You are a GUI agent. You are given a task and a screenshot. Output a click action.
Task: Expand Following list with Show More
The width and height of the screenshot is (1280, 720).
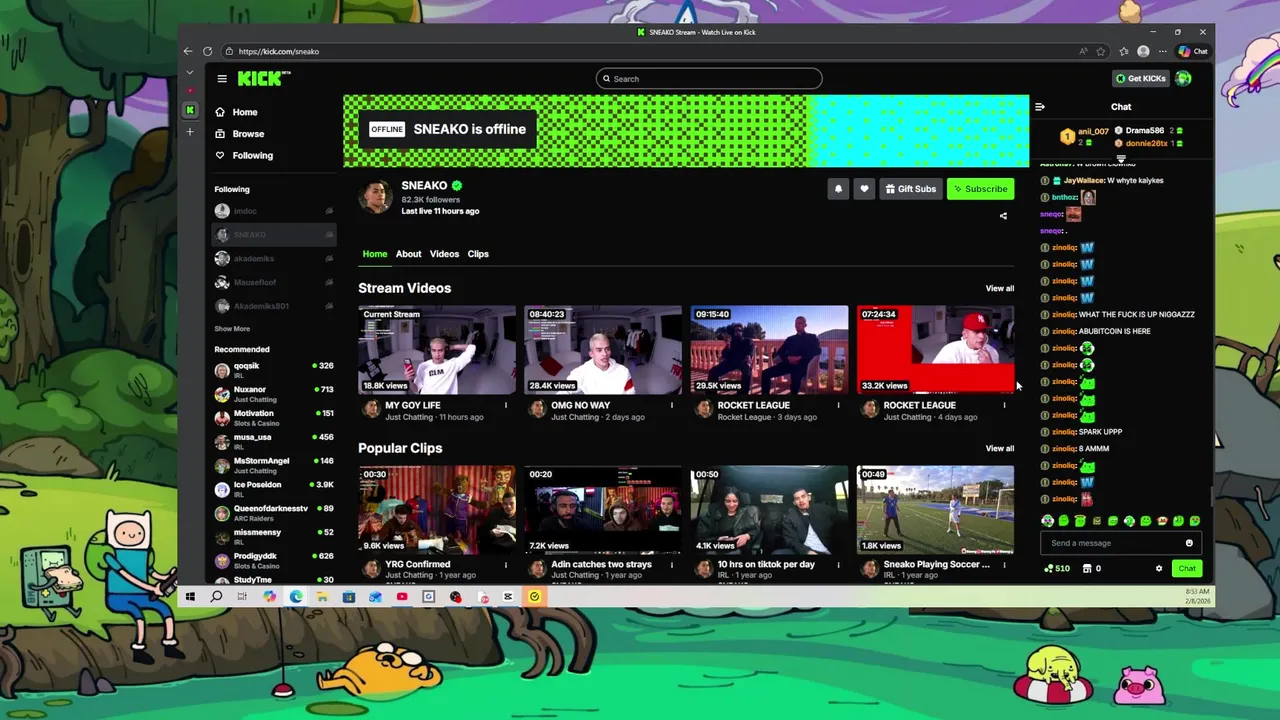pyautogui.click(x=232, y=329)
